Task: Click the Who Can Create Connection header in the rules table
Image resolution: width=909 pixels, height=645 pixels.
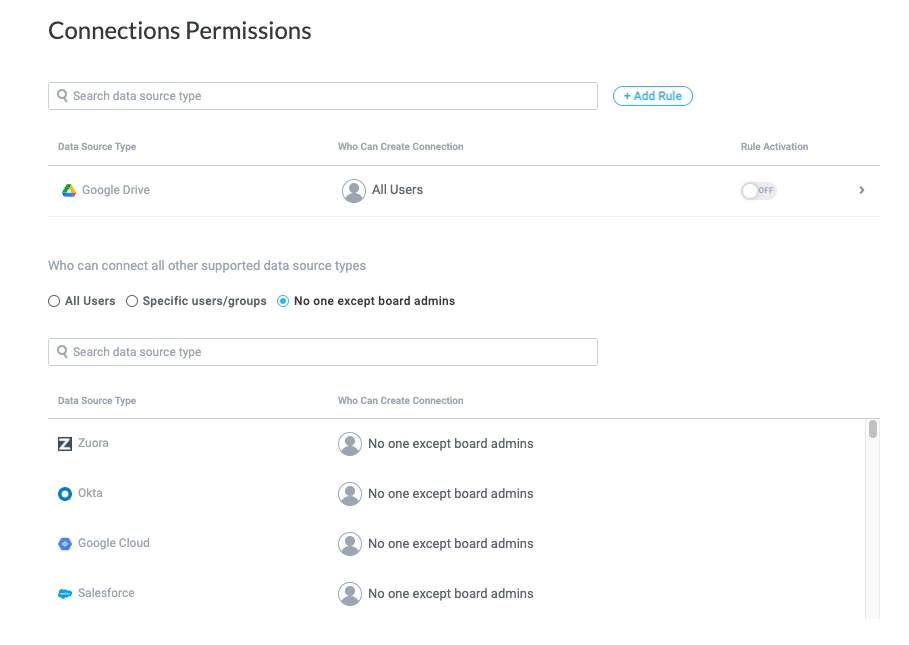Action: [400, 147]
